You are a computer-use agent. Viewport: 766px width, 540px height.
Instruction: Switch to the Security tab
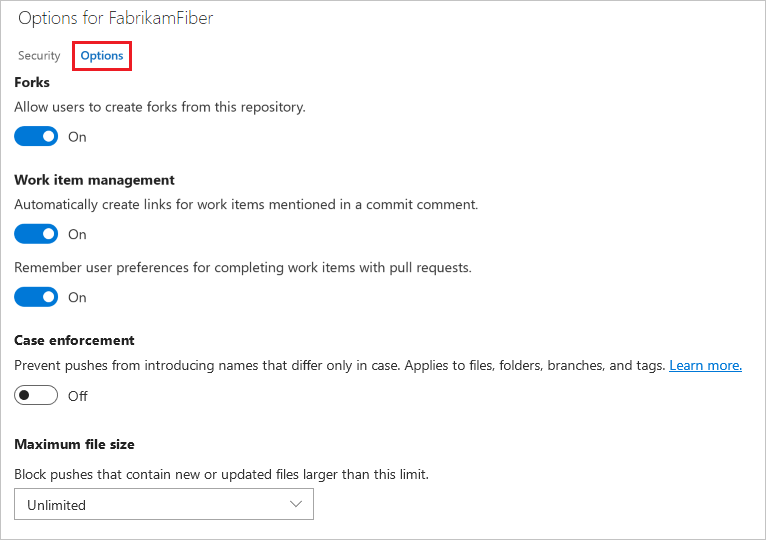(x=39, y=56)
